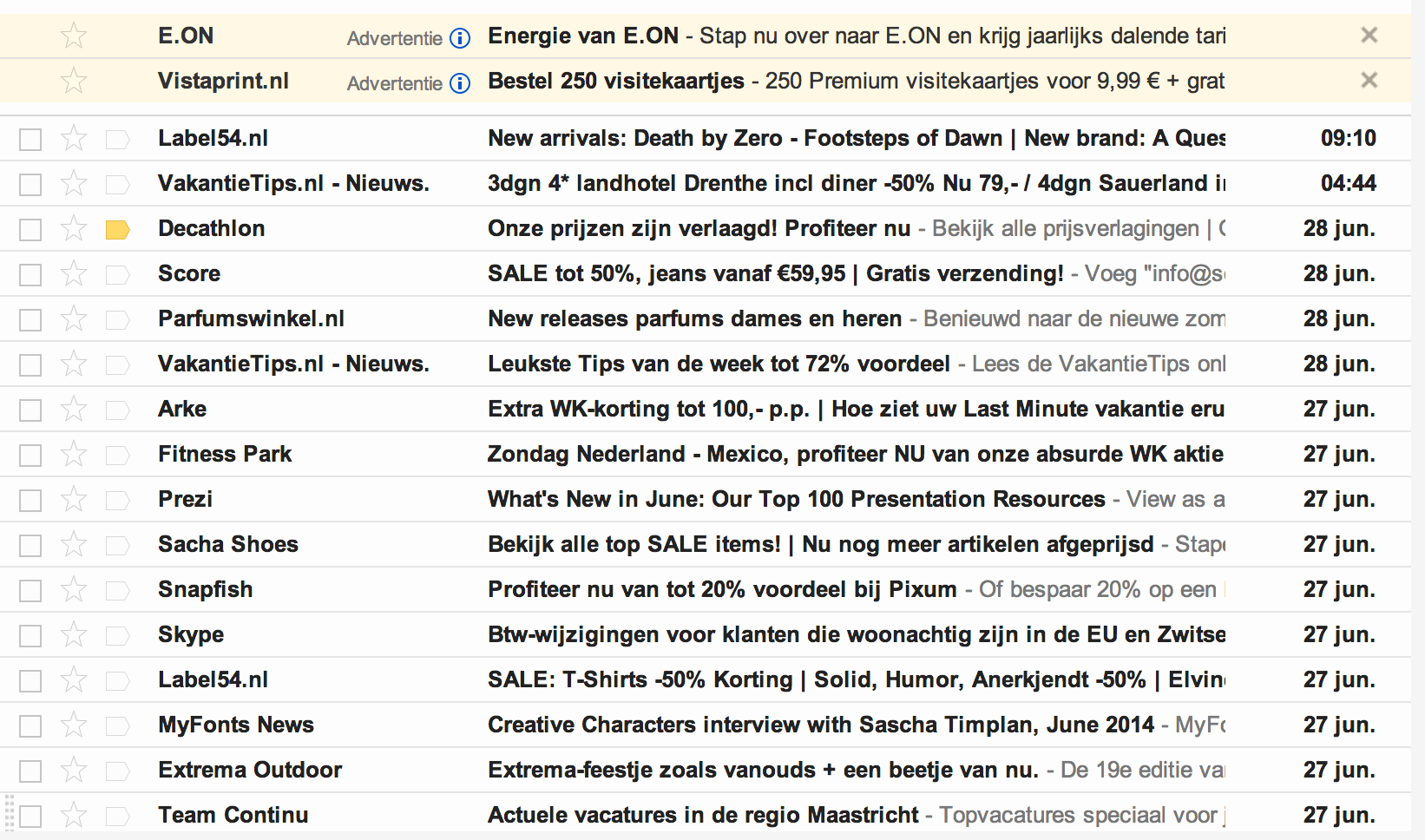Click sender name Decathlon
The width and height of the screenshot is (1425, 840).
pos(212,228)
